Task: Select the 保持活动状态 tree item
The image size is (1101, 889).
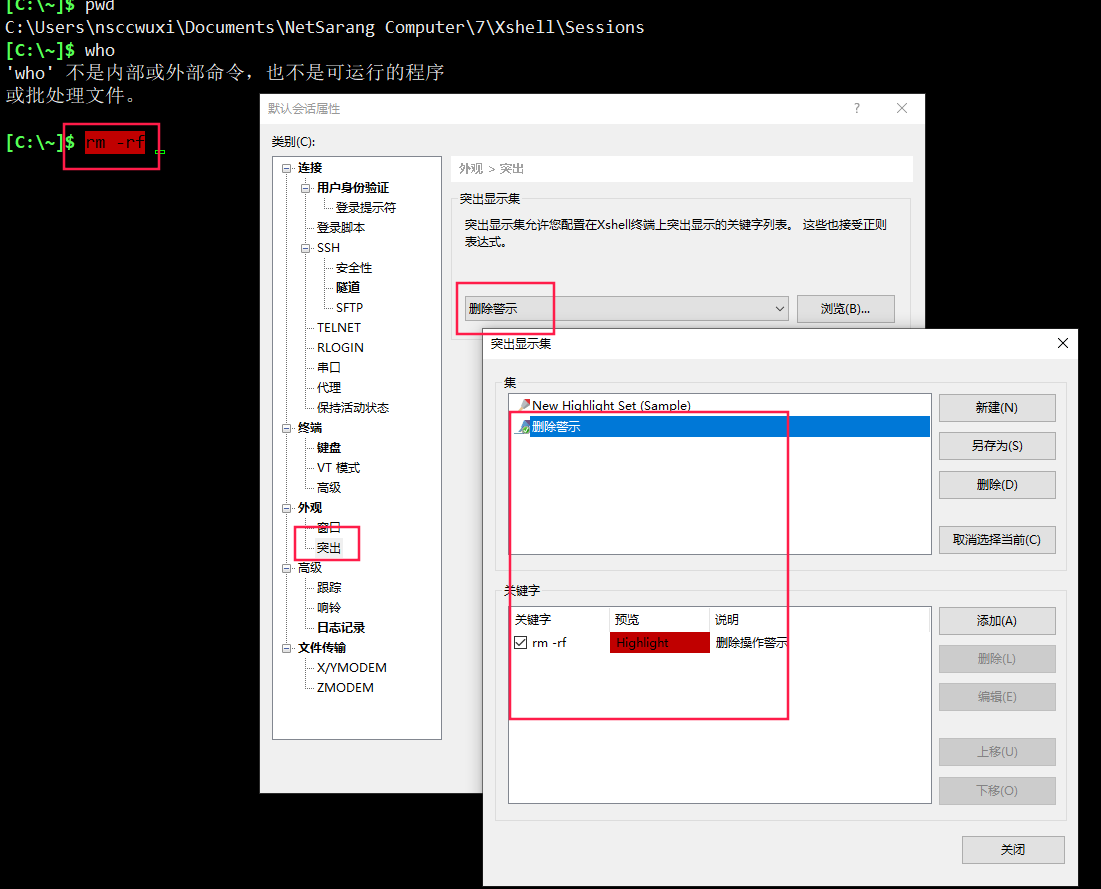Action: [x=352, y=407]
